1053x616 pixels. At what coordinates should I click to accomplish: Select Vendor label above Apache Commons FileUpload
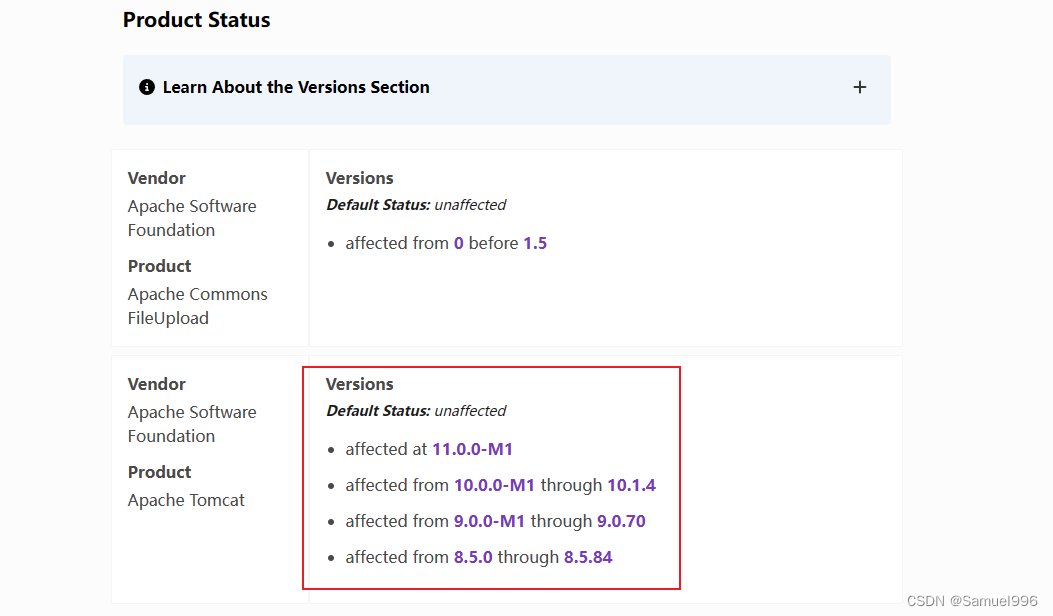tap(156, 178)
